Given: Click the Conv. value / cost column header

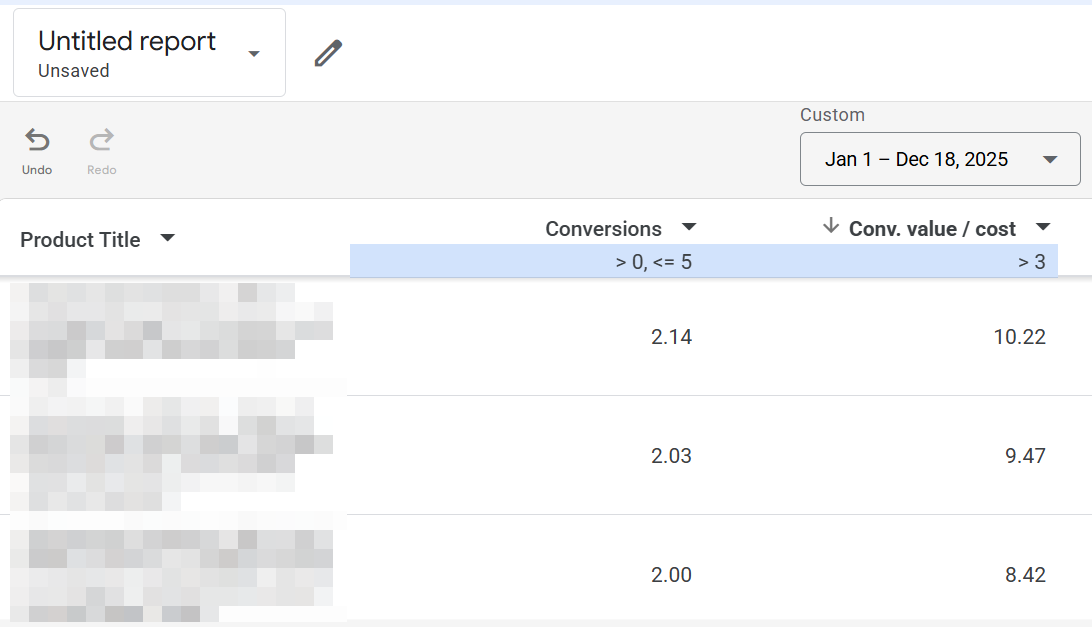Looking at the screenshot, I should tap(932, 229).
